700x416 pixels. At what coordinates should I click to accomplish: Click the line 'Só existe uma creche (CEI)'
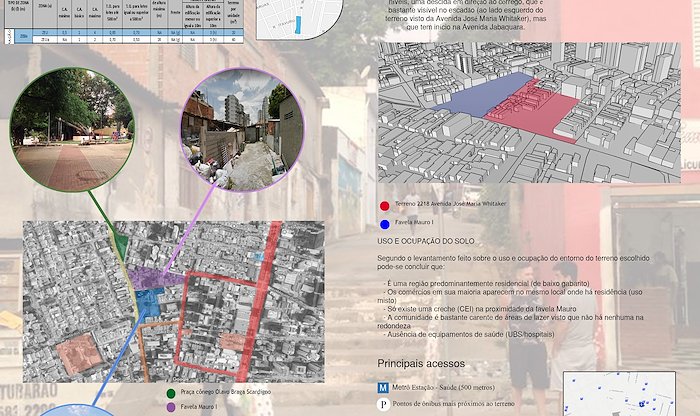point(479,309)
